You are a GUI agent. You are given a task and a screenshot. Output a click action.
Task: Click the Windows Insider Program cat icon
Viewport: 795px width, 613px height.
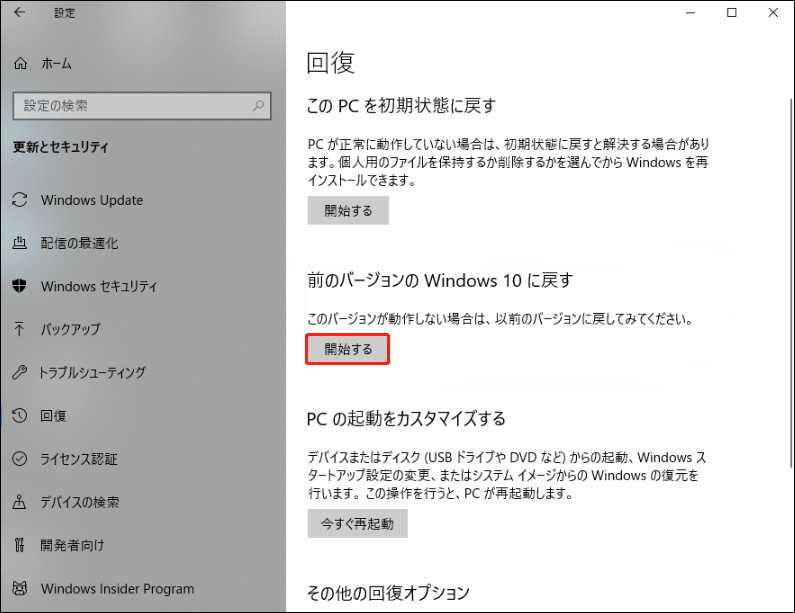pos(19,588)
